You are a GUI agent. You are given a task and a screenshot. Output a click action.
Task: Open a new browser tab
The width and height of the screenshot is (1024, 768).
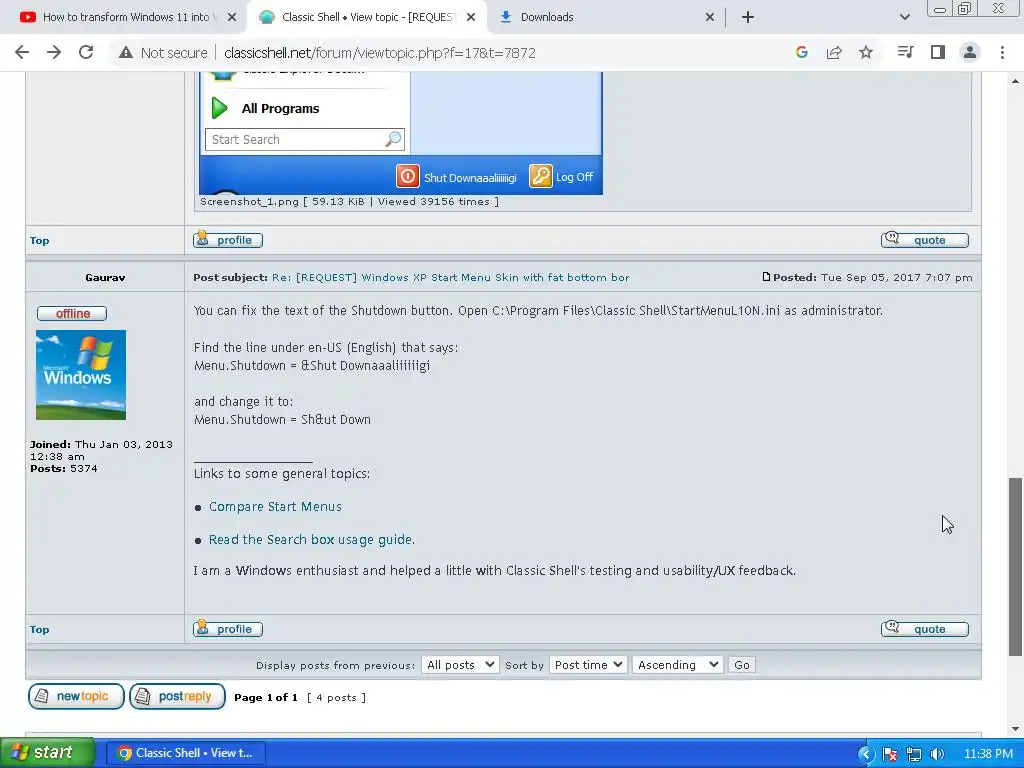748,17
